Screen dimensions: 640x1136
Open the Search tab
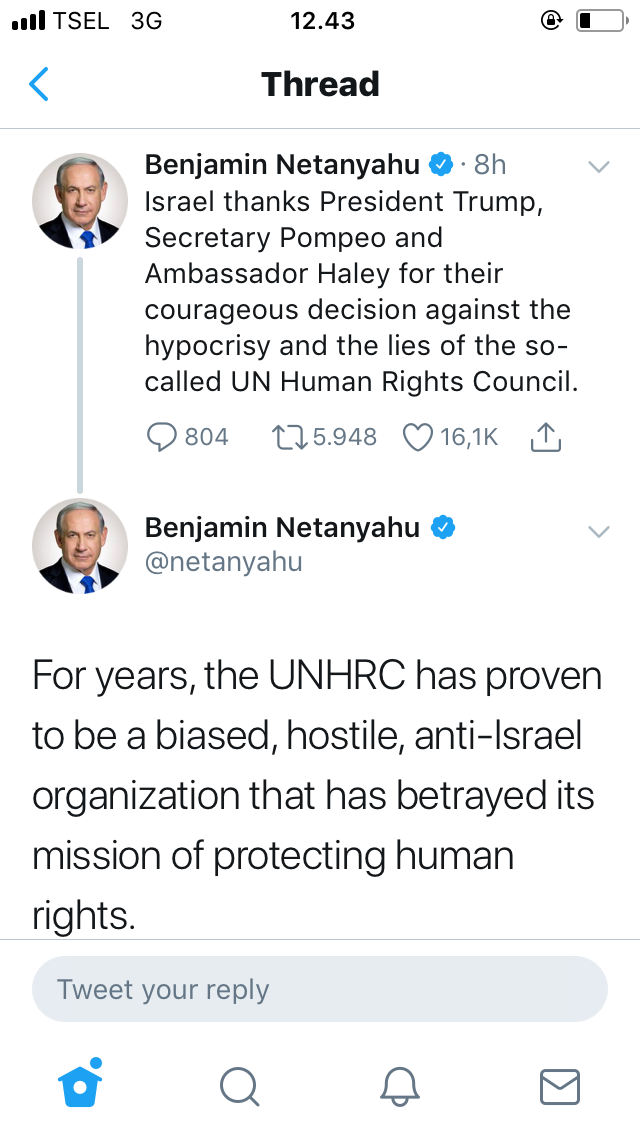pos(239,1085)
